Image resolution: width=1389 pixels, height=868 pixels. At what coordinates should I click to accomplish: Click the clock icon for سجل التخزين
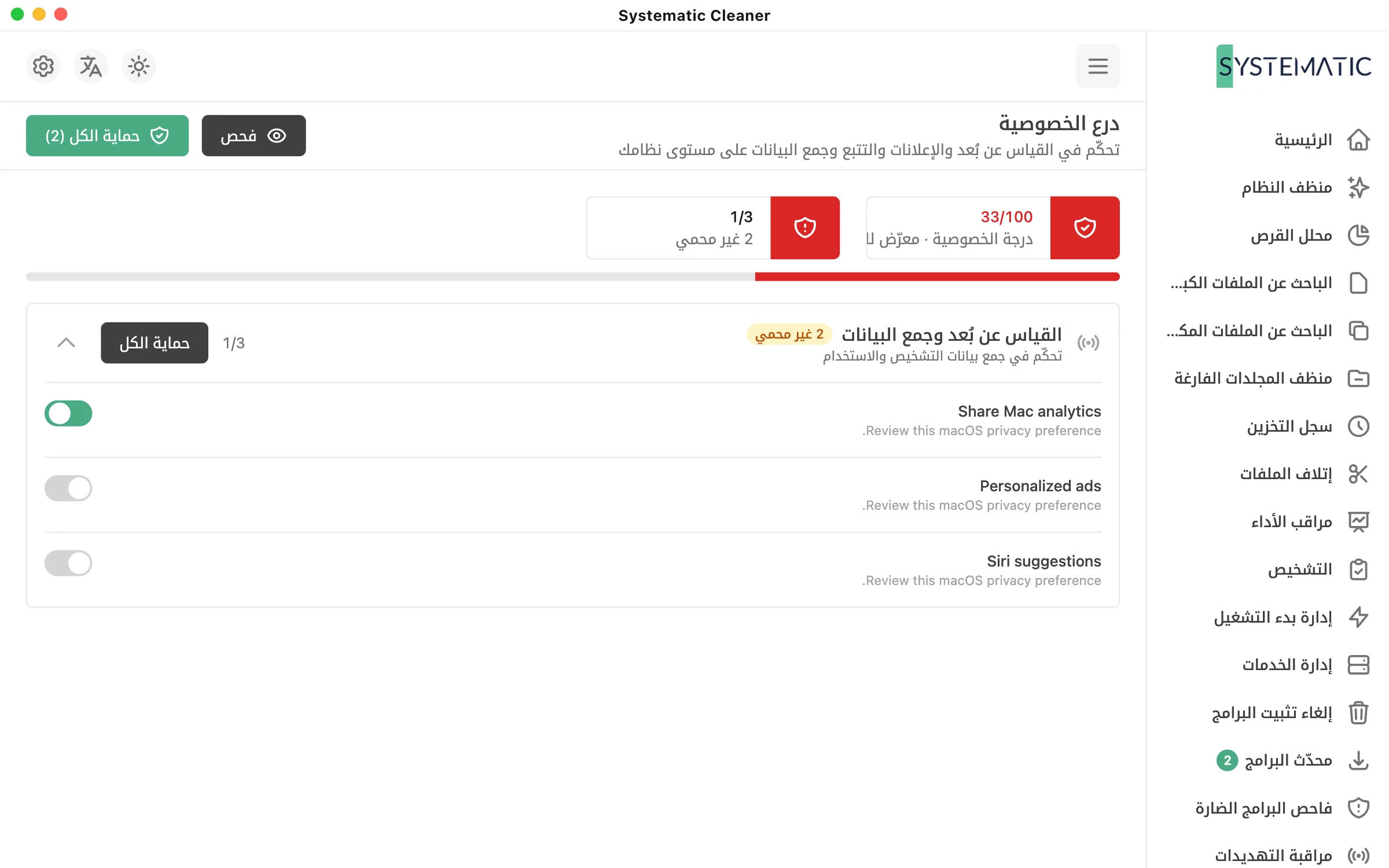[x=1358, y=426]
